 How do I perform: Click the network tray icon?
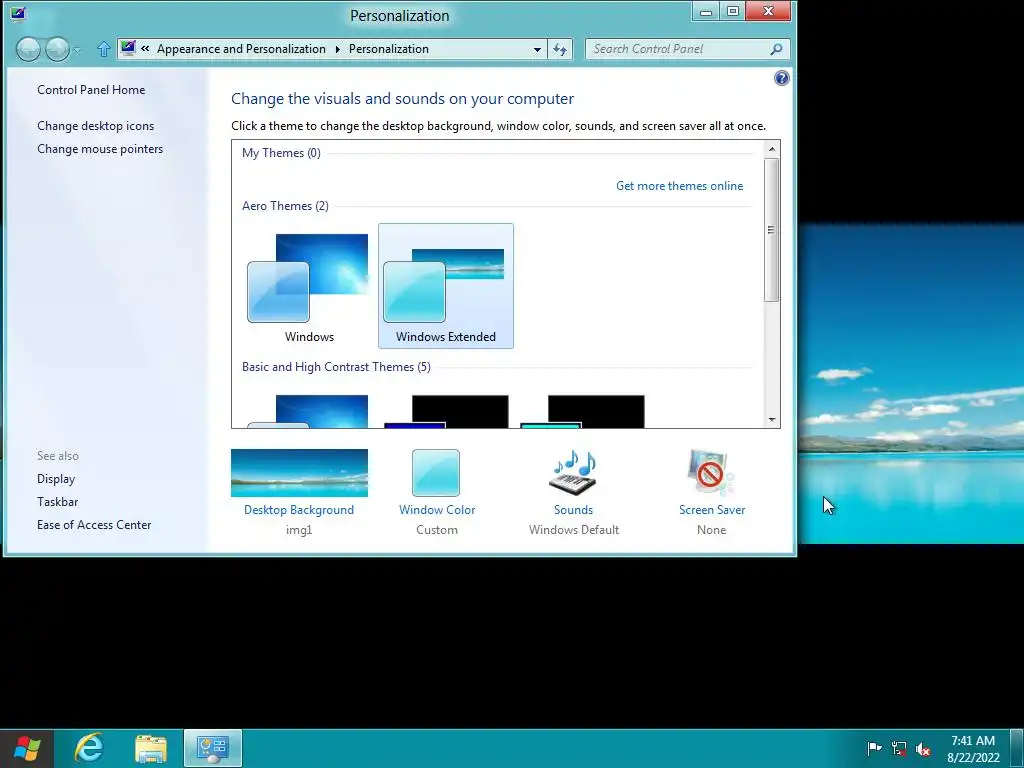(899, 749)
